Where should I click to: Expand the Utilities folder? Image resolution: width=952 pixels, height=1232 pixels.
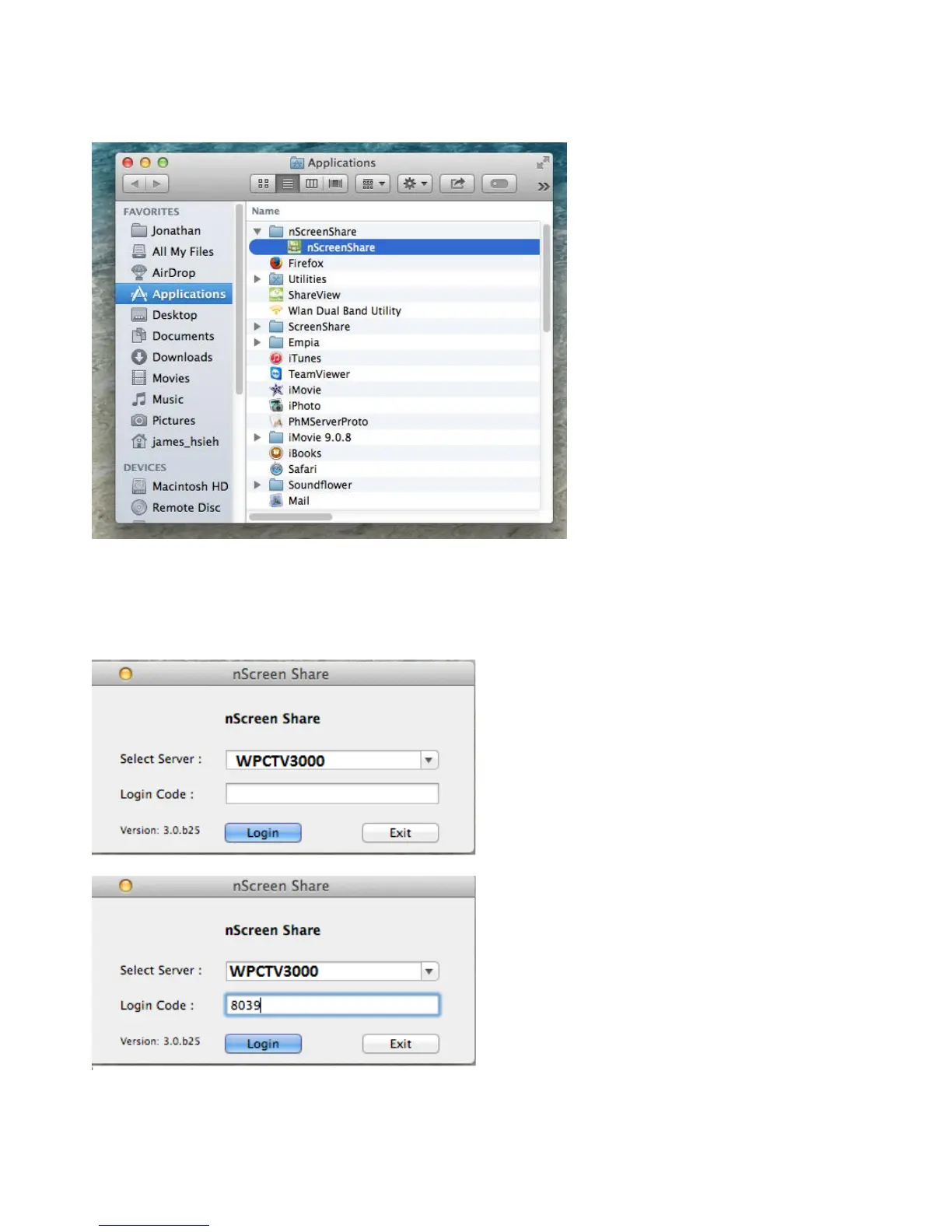click(257, 278)
